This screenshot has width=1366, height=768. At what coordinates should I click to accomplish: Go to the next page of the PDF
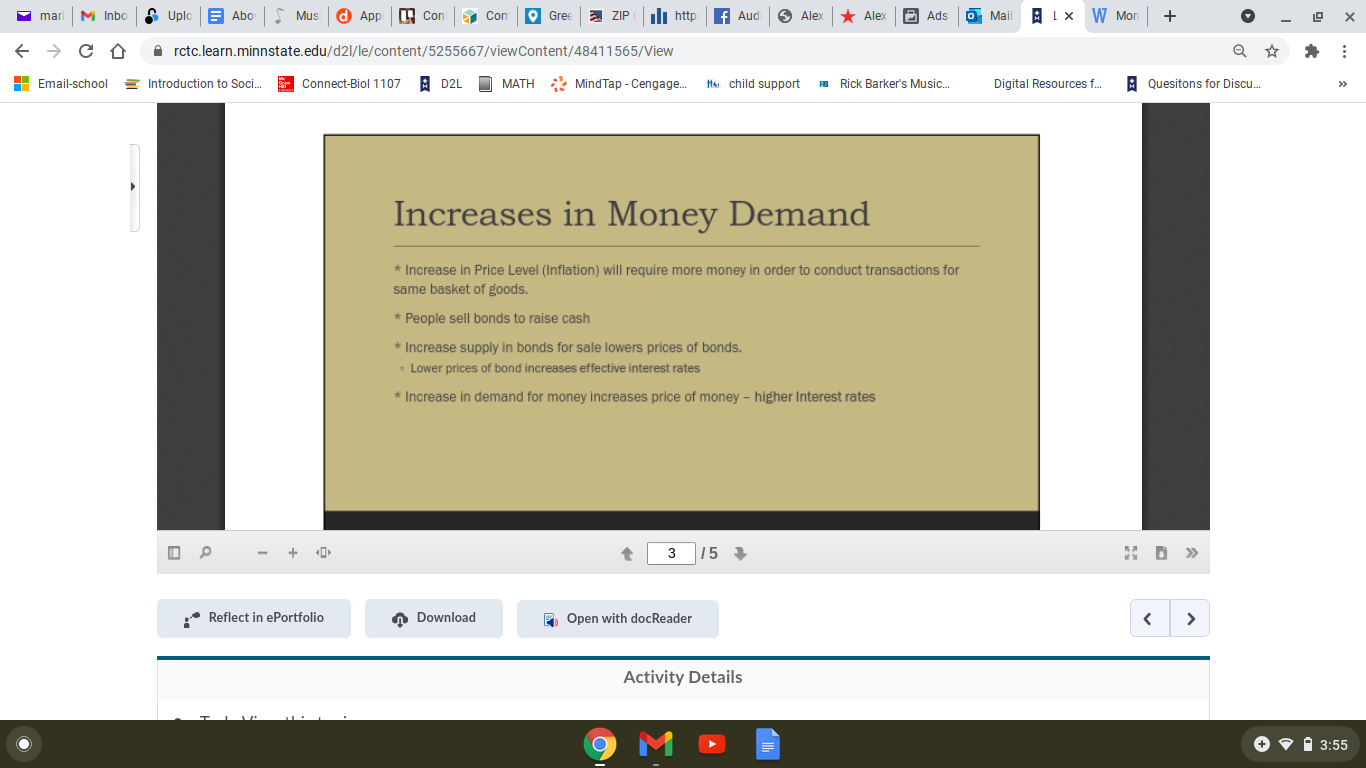point(740,552)
